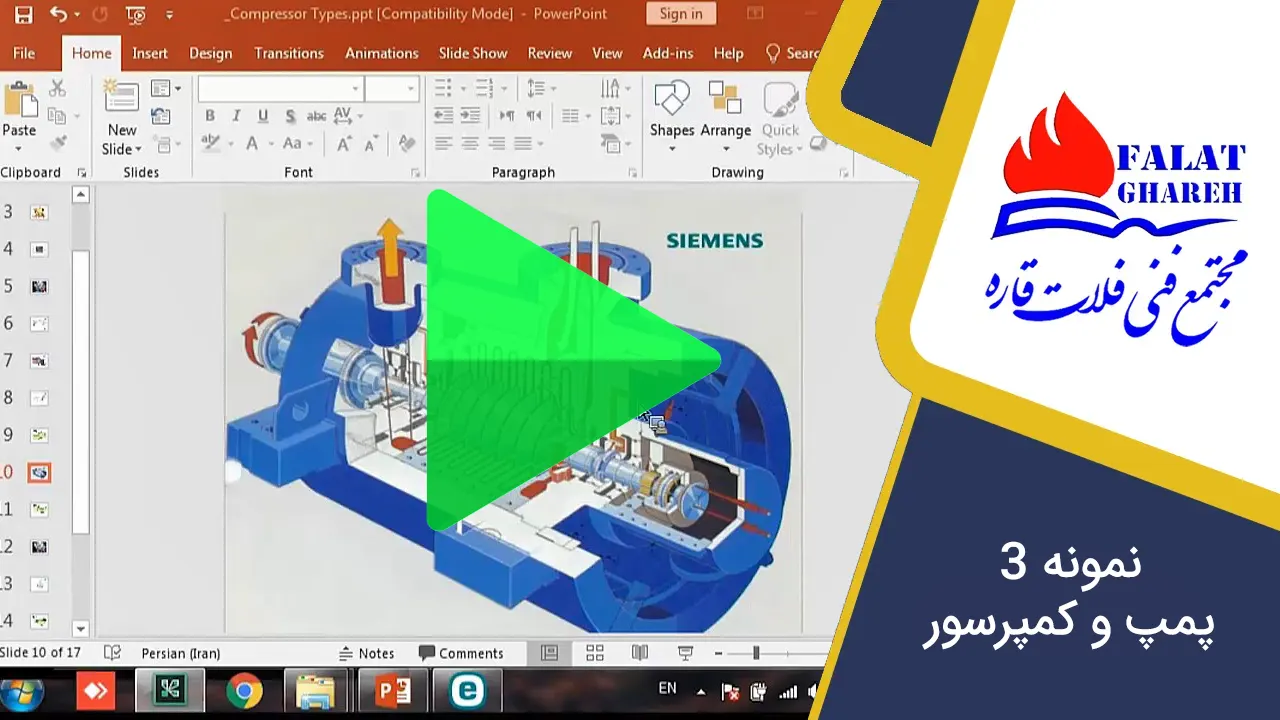Click the Increase Font Size icon
The image size is (1280, 720).
tap(343, 144)
